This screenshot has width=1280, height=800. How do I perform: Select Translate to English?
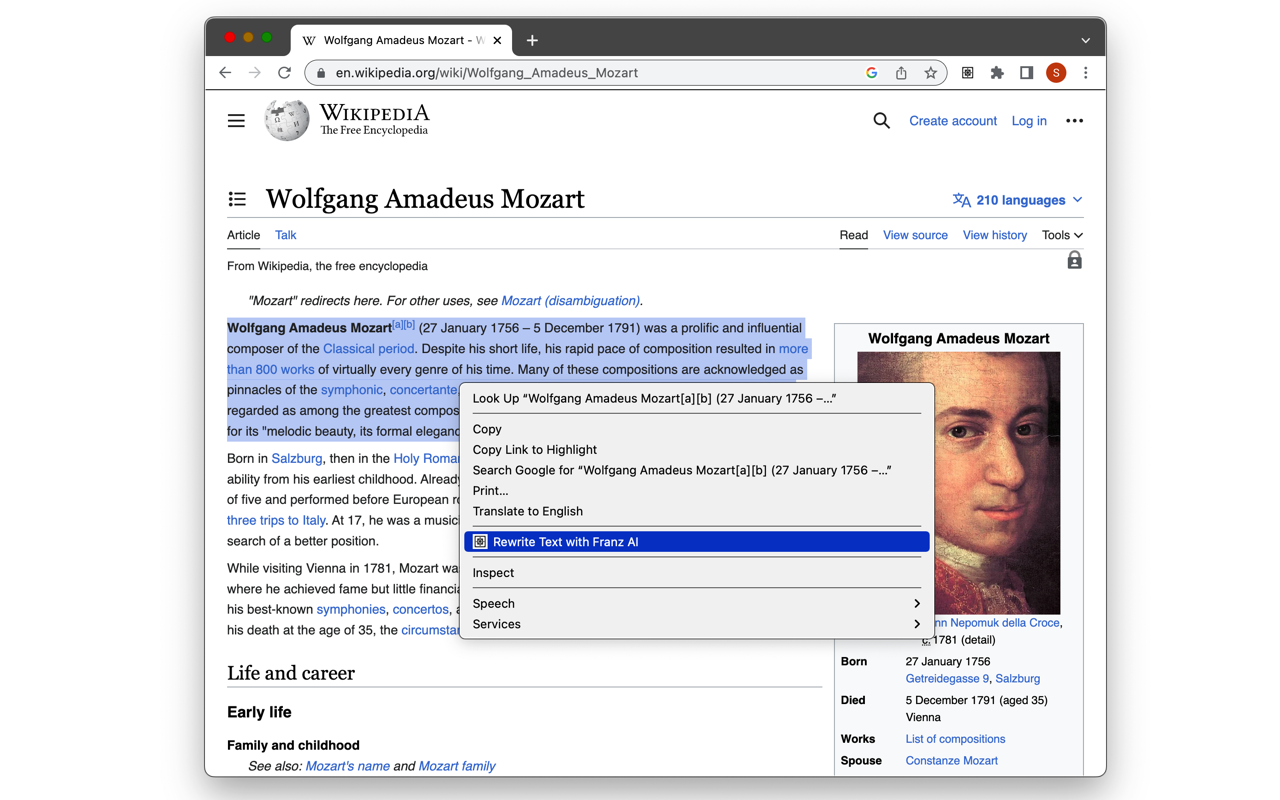pos(697,511)
